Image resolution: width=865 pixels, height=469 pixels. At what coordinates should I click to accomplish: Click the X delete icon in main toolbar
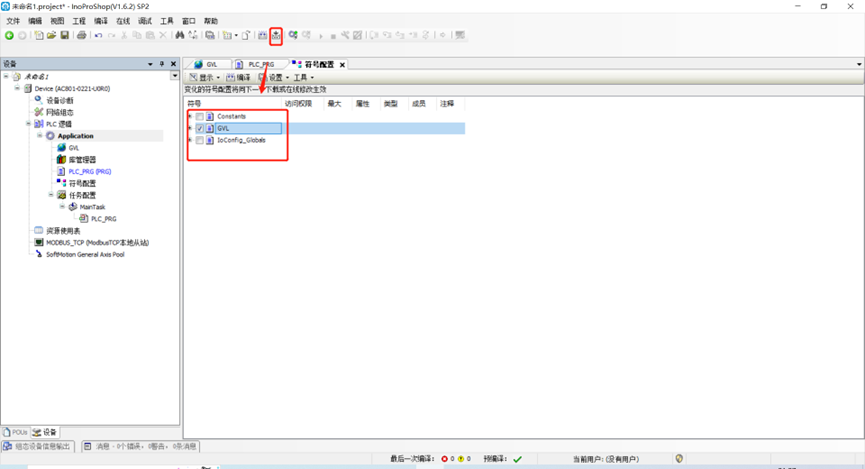click(x=163, y=35)
